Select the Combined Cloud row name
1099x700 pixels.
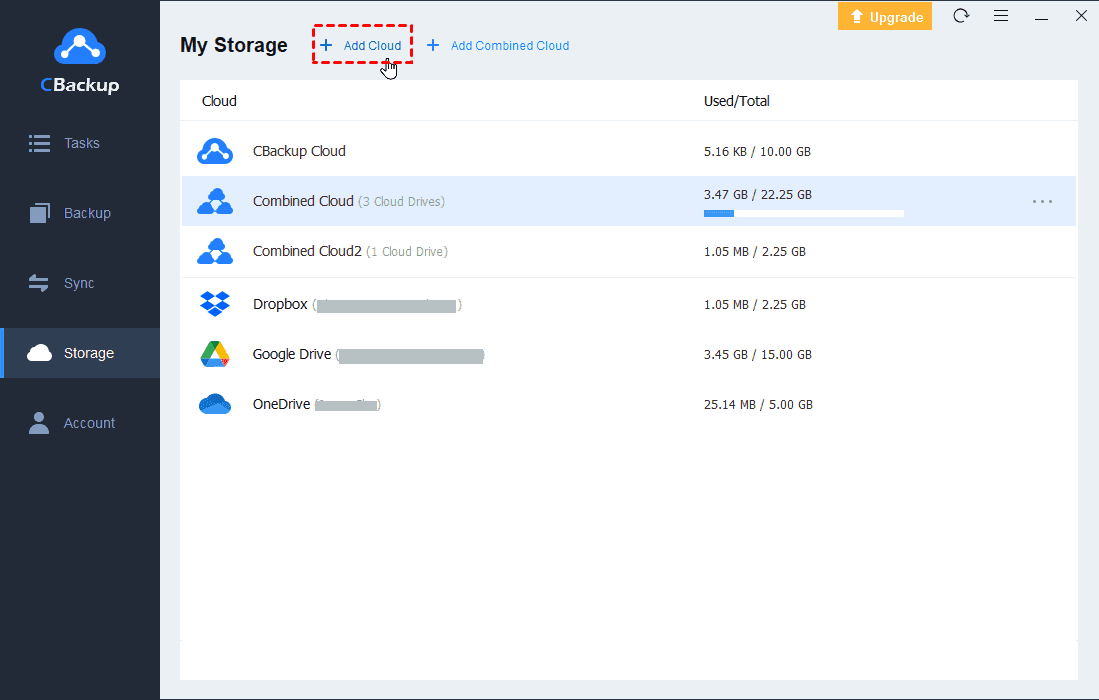[303, 201]
